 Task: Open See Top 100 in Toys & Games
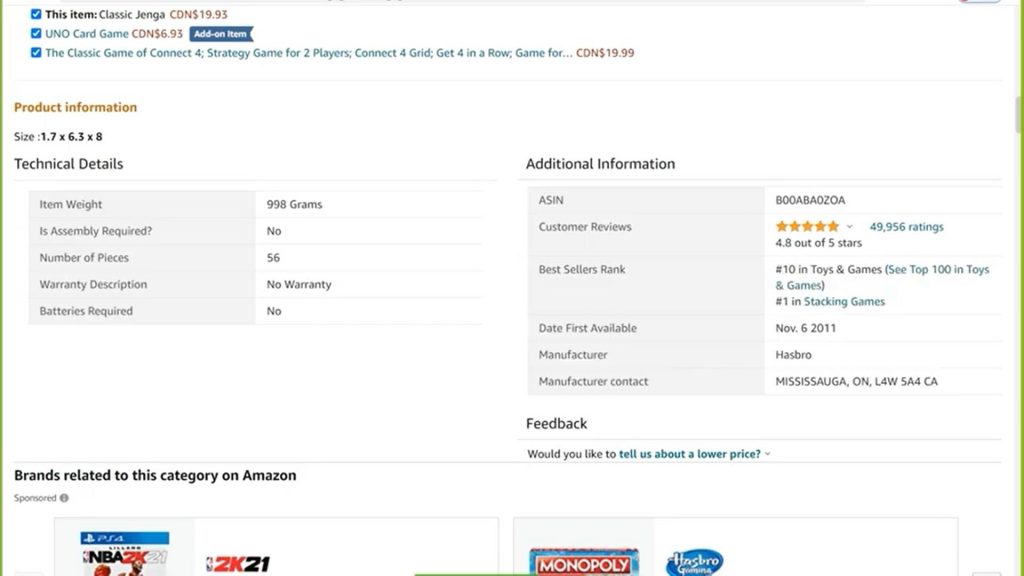[x=882, y=277]
